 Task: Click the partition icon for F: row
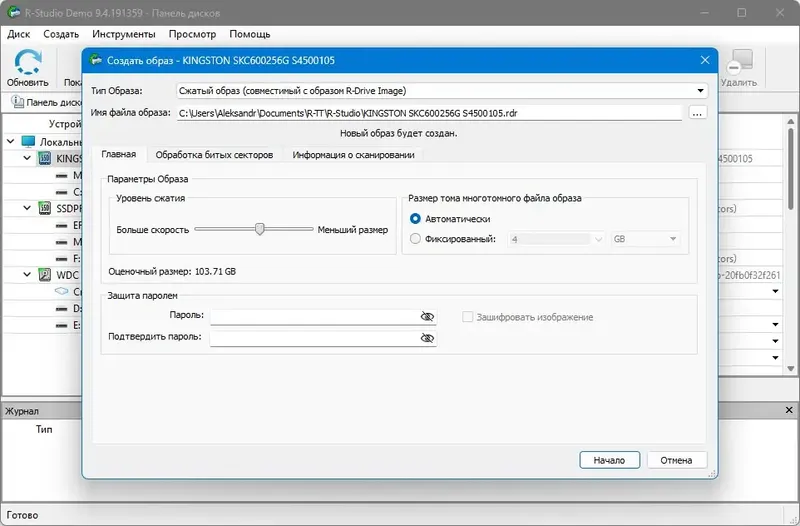pyautogui.click(x=62, y=259)
